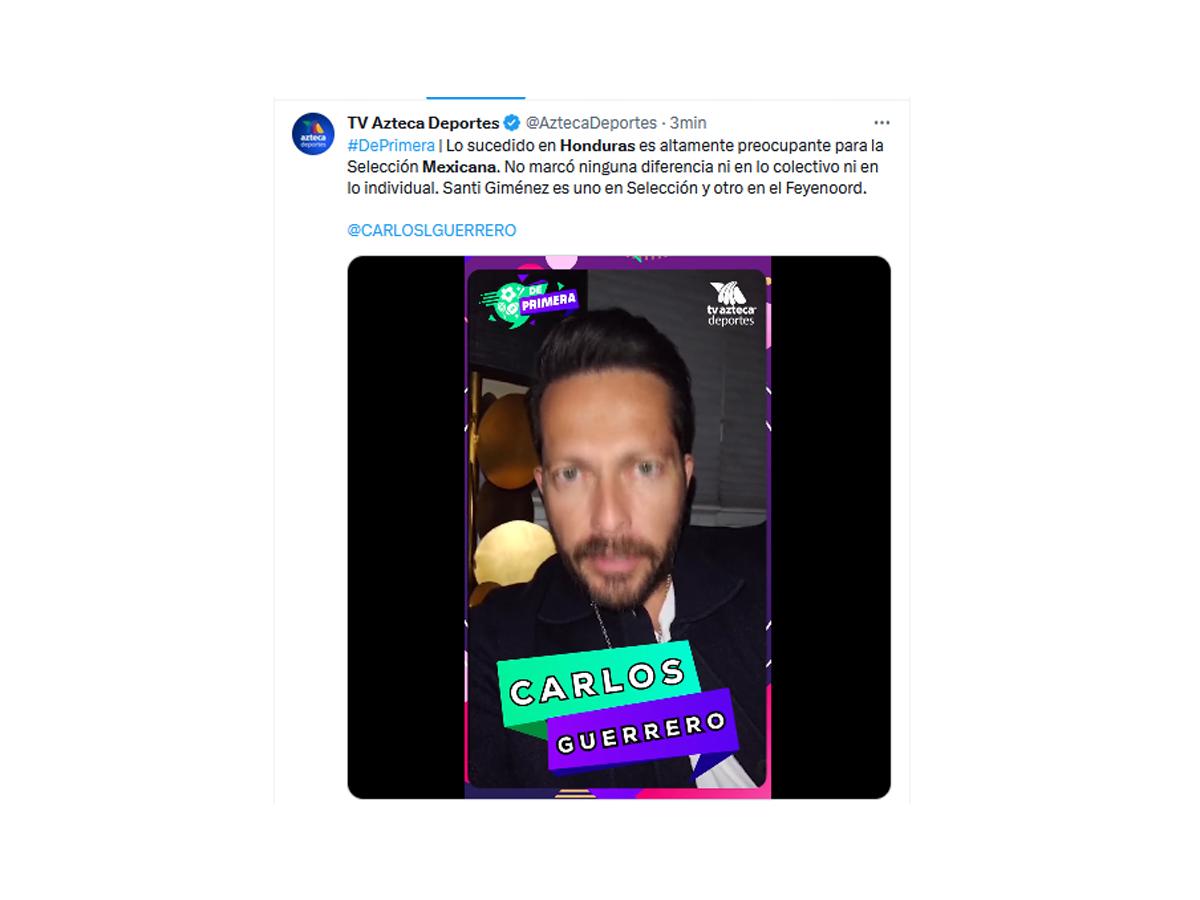The image size is (1200, 900).
Task: Open the @CARLOSLGUERRERO mention link
Action: point(432,230)
